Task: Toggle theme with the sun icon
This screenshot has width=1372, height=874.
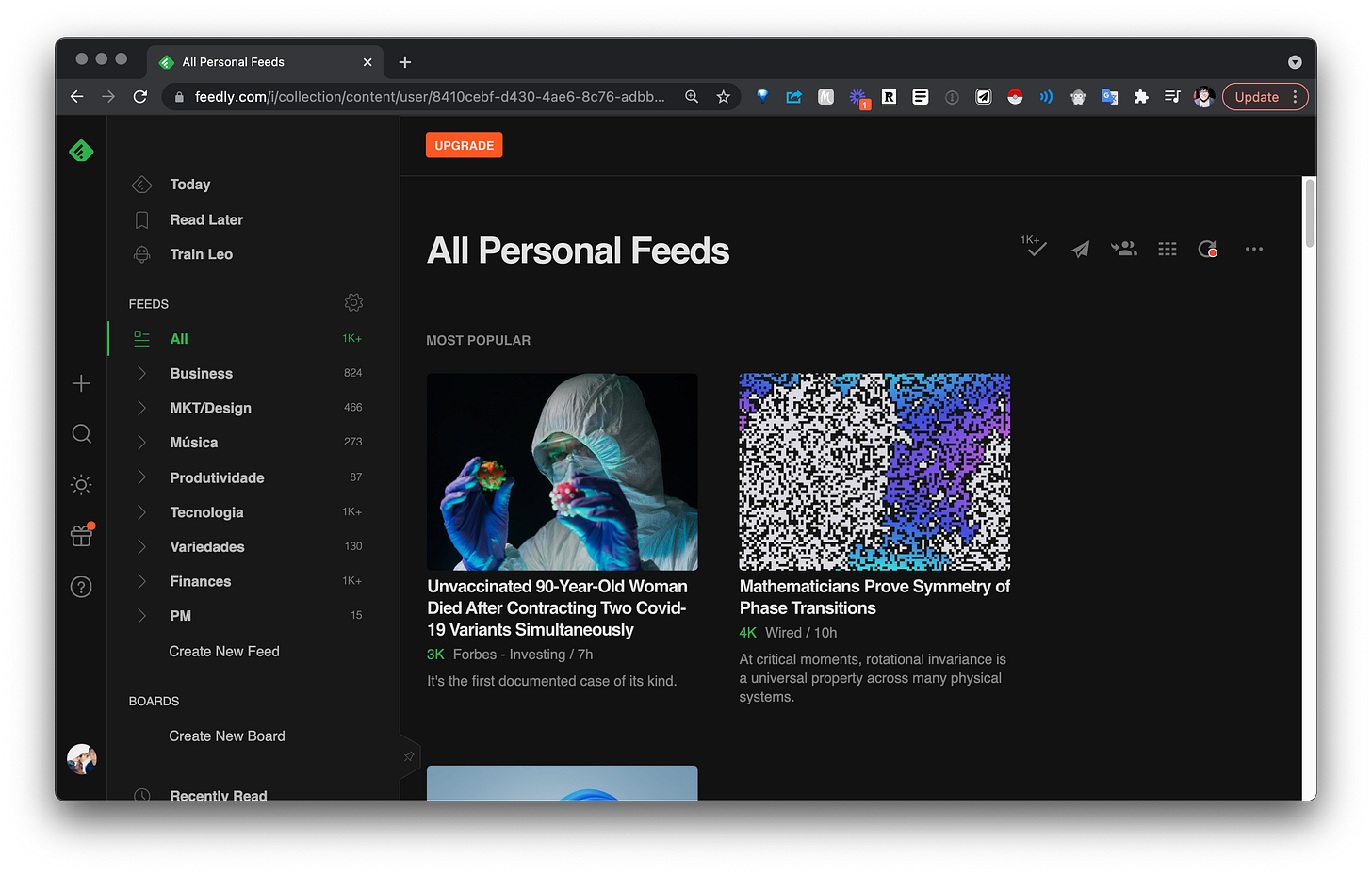Action: [x=81, y=485]
